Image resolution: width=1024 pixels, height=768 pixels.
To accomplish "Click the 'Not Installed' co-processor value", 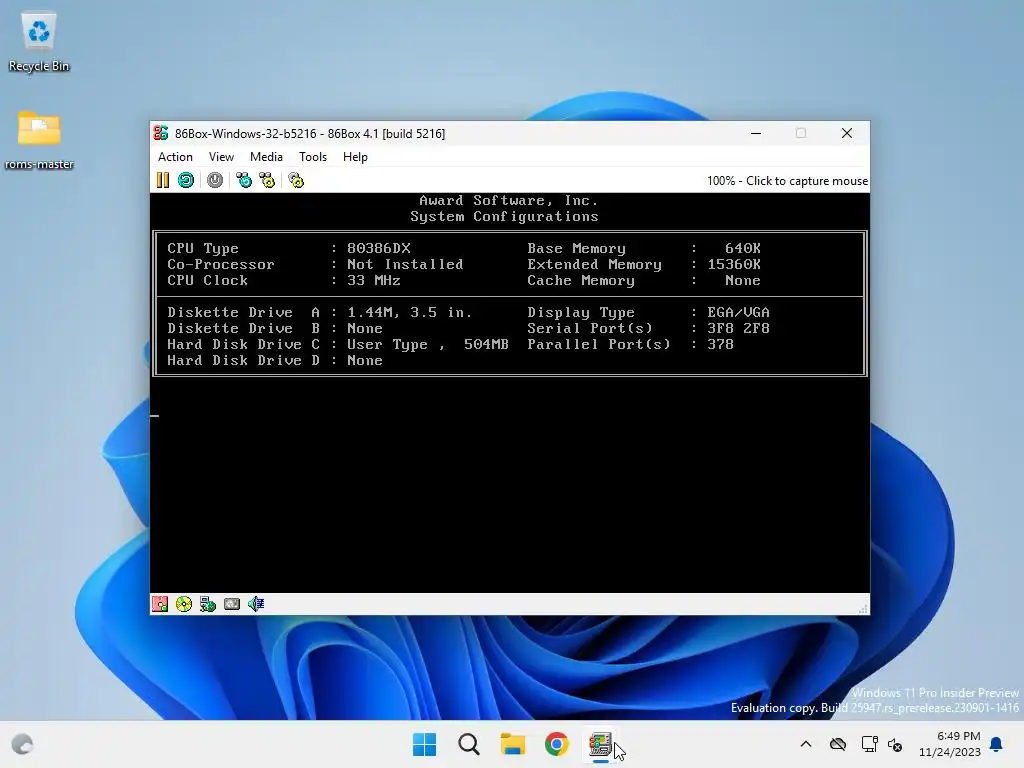I will tap(405, 264).
